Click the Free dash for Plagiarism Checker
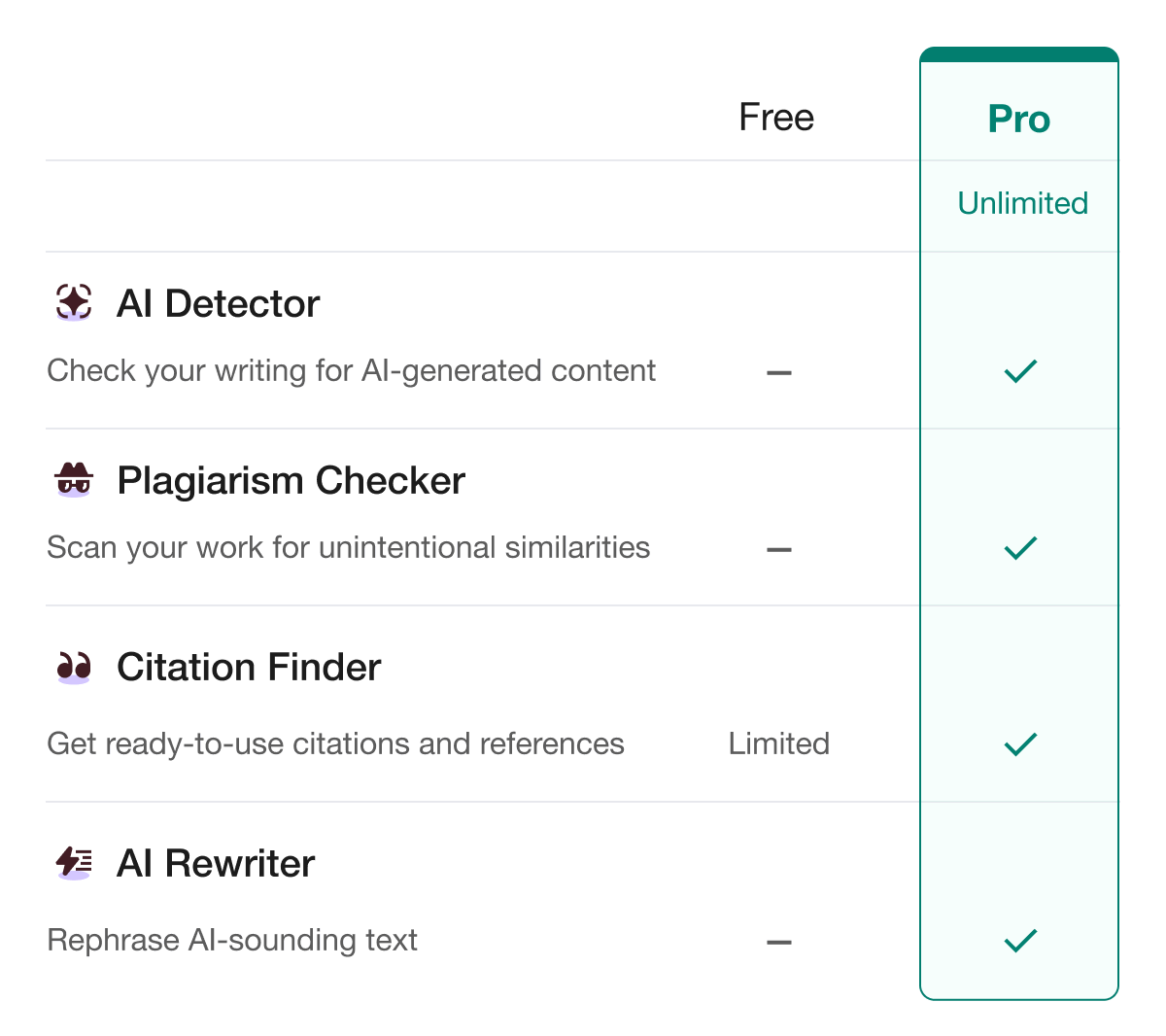The width and height of the screenshot is (1166, 1036). tap(779, 549)
